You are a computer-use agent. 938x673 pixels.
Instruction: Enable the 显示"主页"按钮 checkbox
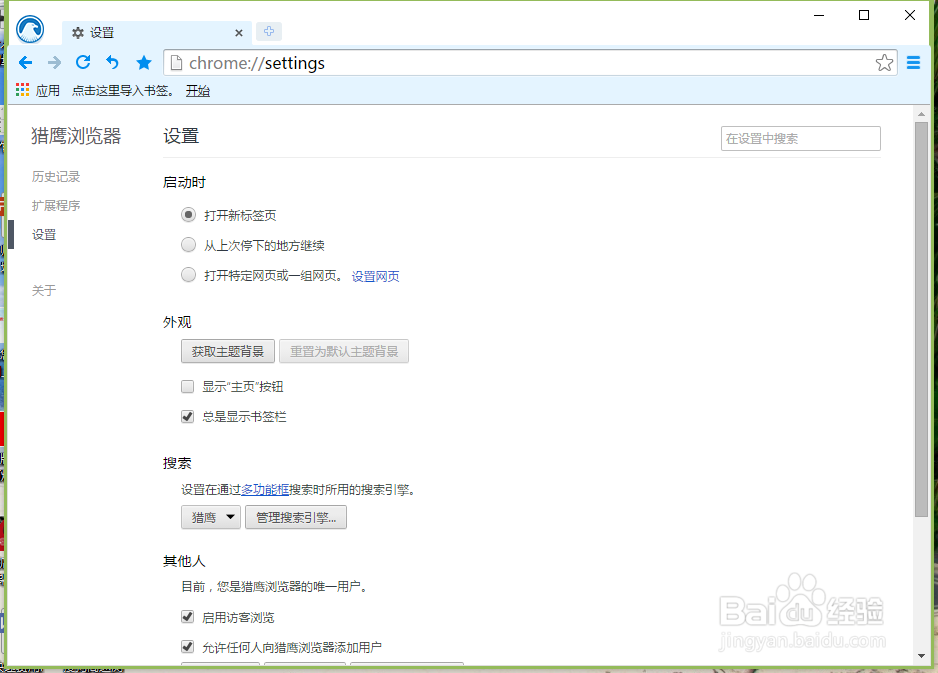(187, 386)
